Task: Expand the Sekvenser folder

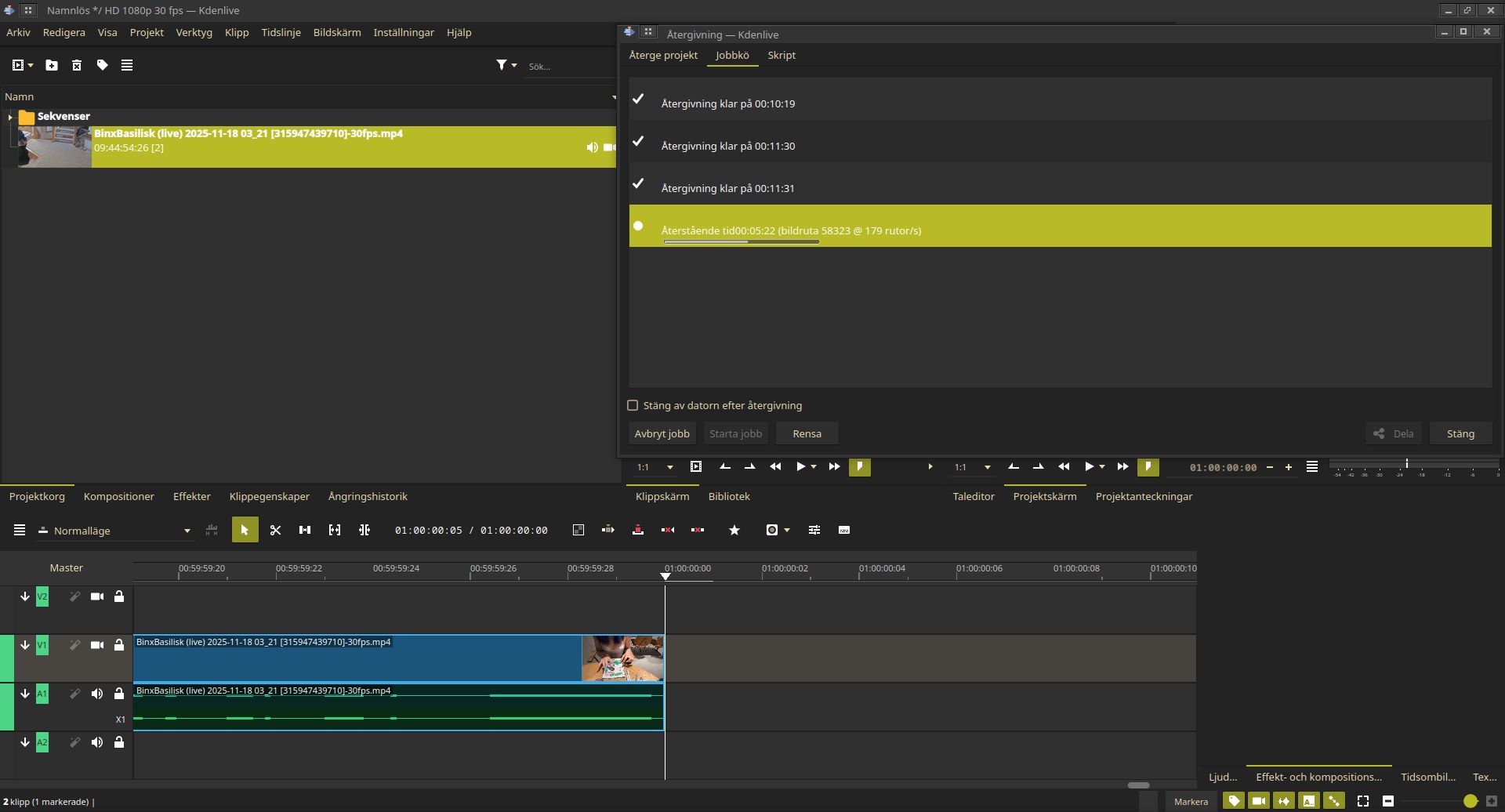Action: [x=10, y=117]
